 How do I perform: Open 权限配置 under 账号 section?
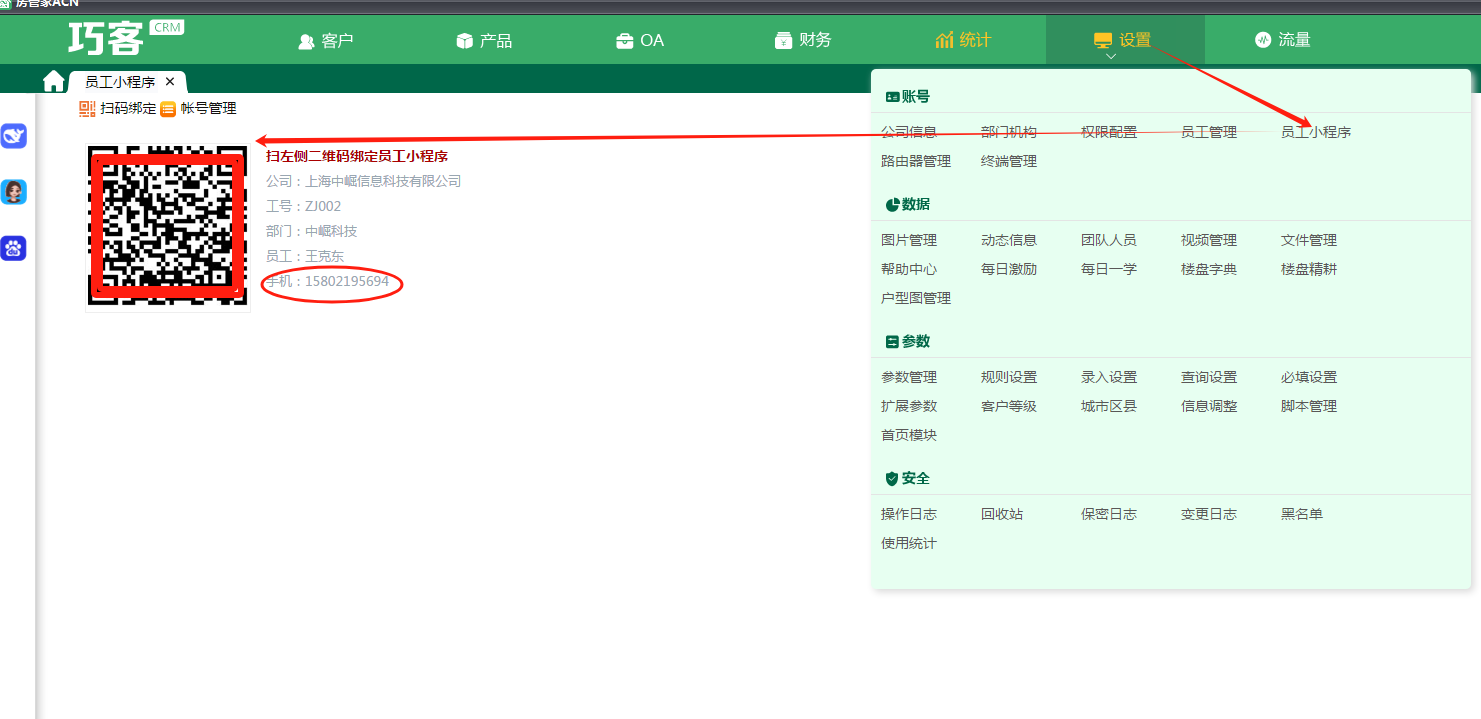1108,132
